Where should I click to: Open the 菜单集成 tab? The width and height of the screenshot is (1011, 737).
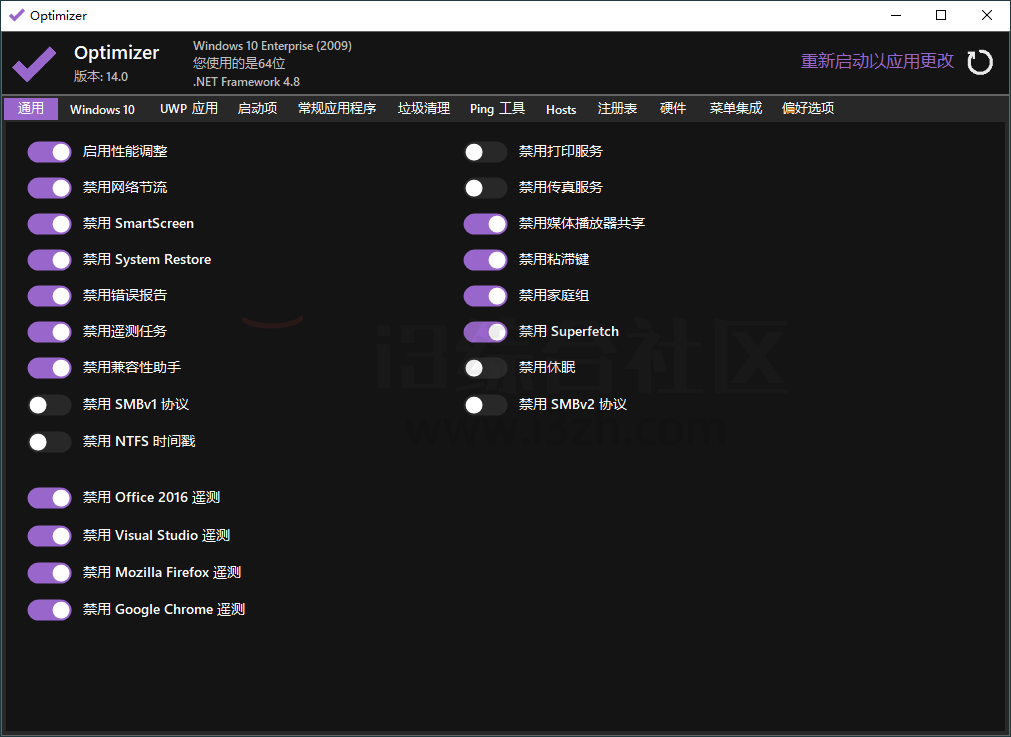pyautogui.click(x=736, y=108)
